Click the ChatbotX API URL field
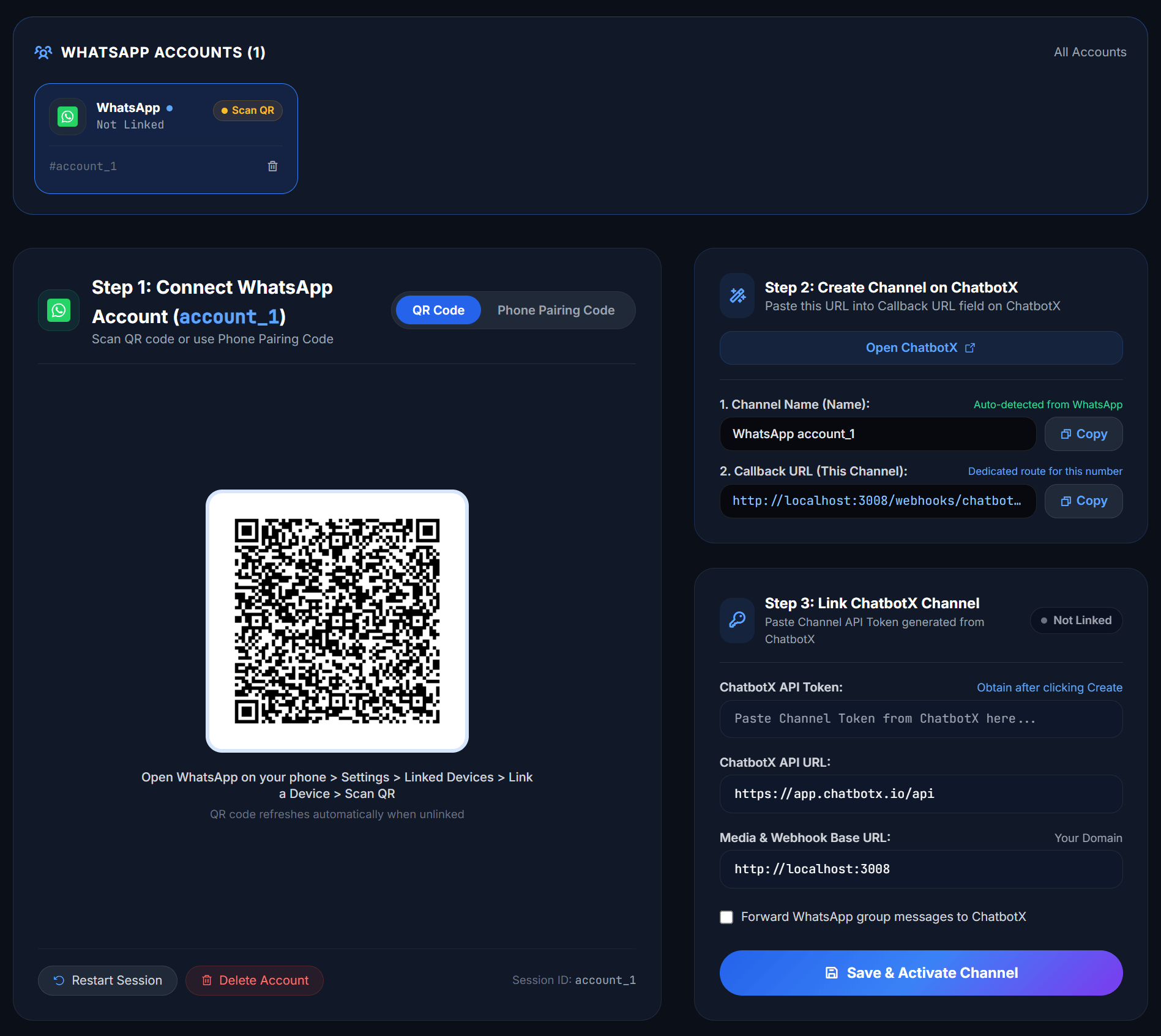 tap(921, 794)
